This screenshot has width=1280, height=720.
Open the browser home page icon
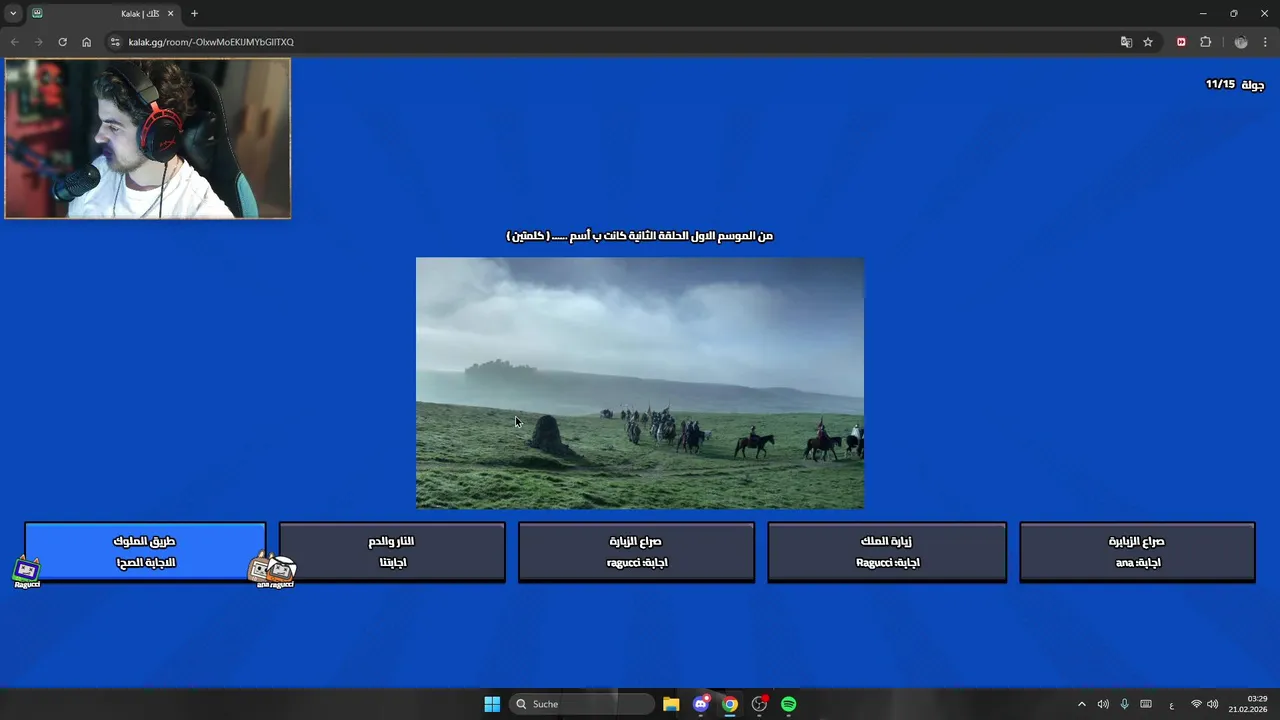point(86,42)
